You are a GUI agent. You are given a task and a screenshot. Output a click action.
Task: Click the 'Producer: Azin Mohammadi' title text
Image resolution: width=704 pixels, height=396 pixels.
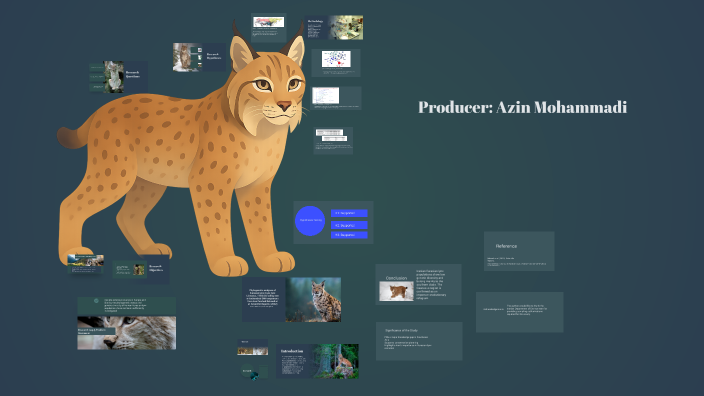coord(522,107)
